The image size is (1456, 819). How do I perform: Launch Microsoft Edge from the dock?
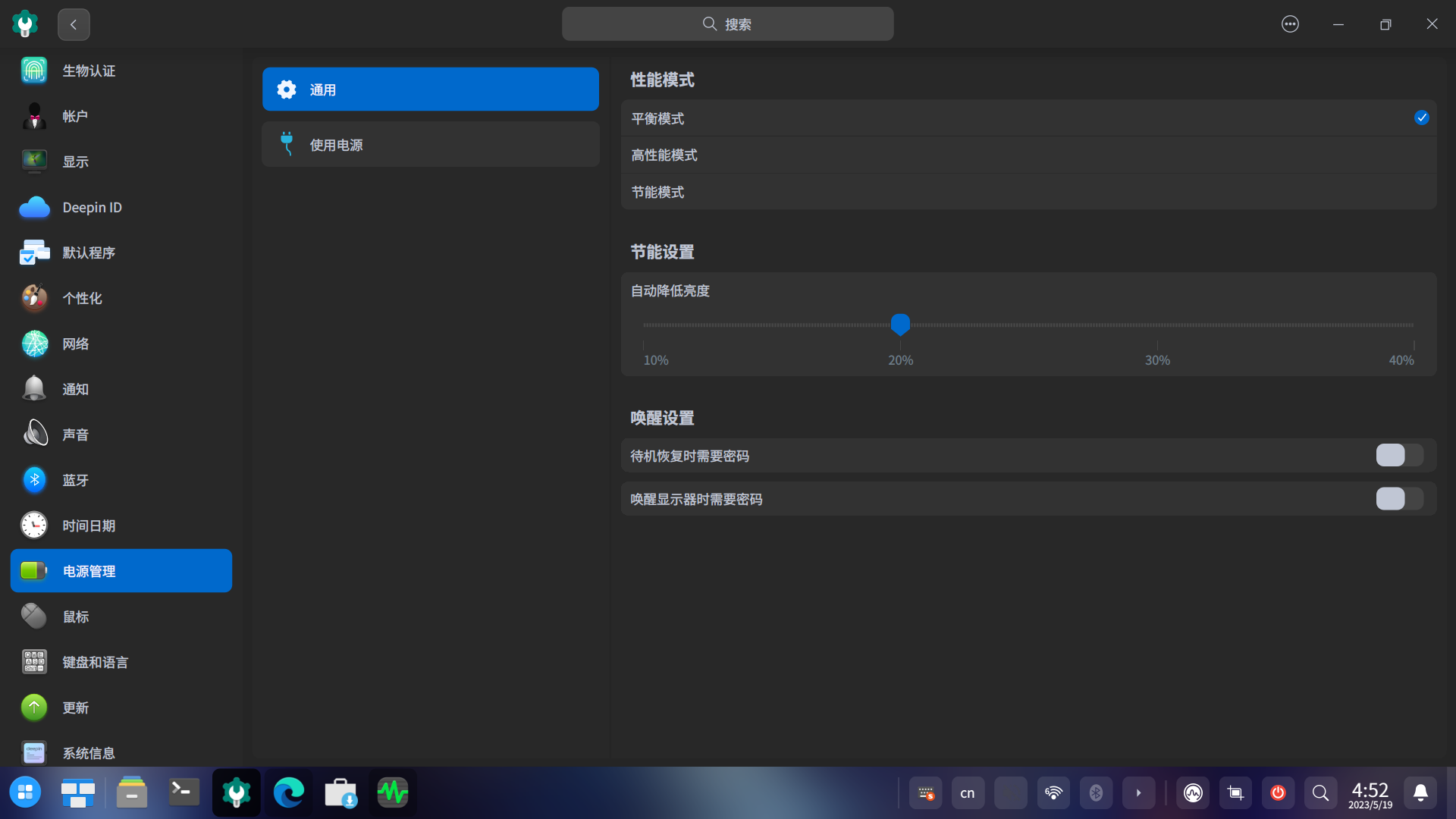click(x=287, y=792)
